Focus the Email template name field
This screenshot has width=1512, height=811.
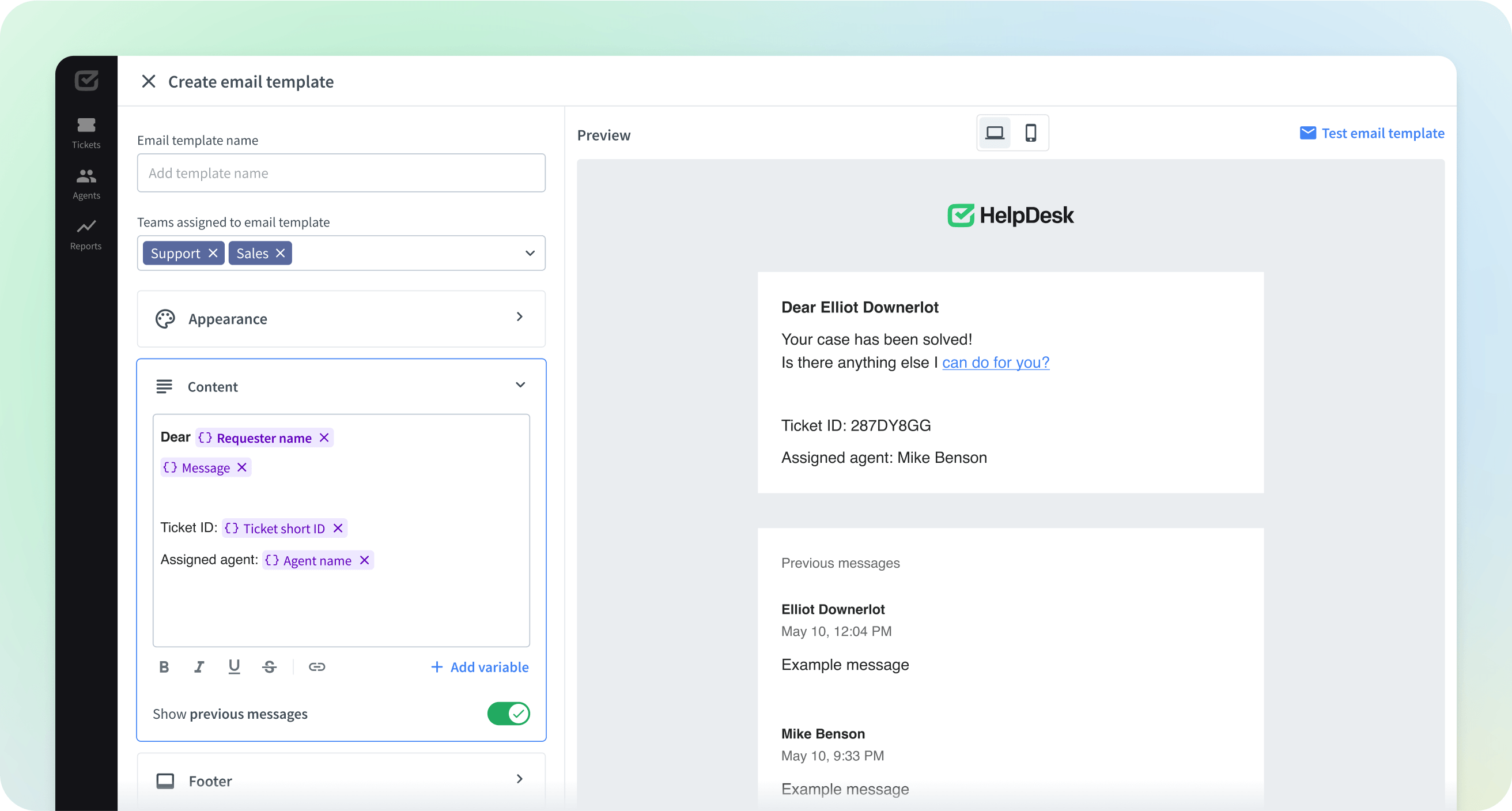click(341, 173)
